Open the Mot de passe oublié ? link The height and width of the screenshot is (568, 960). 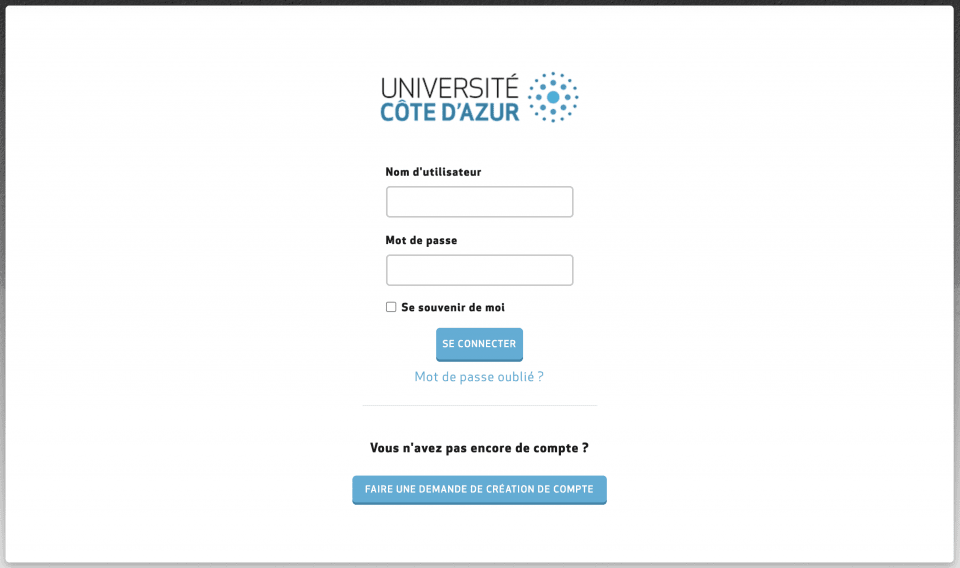point(479,377)
